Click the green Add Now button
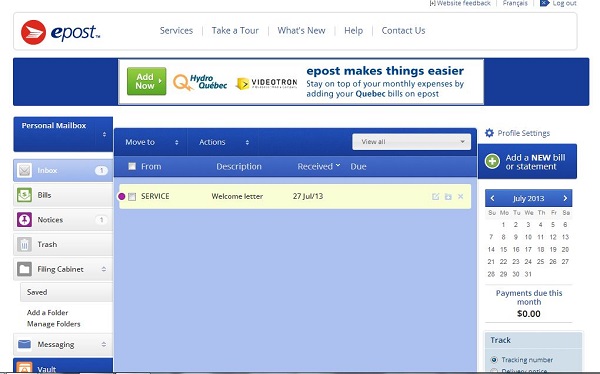600x374 pixels. click(147, 81)
